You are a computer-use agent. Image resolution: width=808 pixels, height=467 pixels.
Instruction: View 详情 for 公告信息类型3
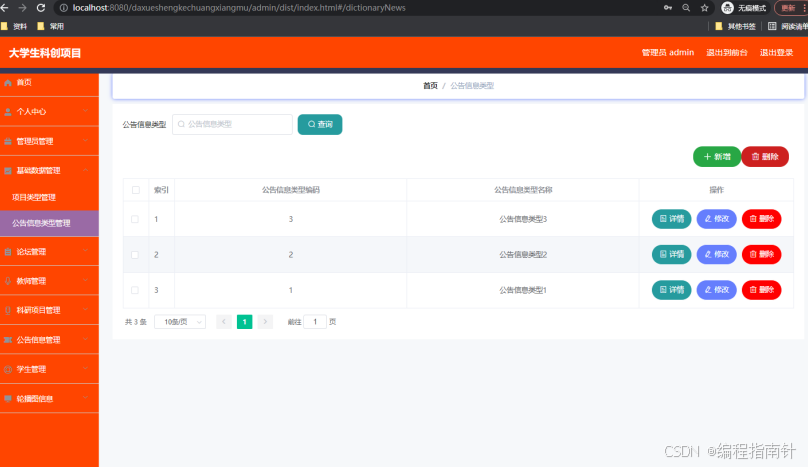[x=671, y=219]
